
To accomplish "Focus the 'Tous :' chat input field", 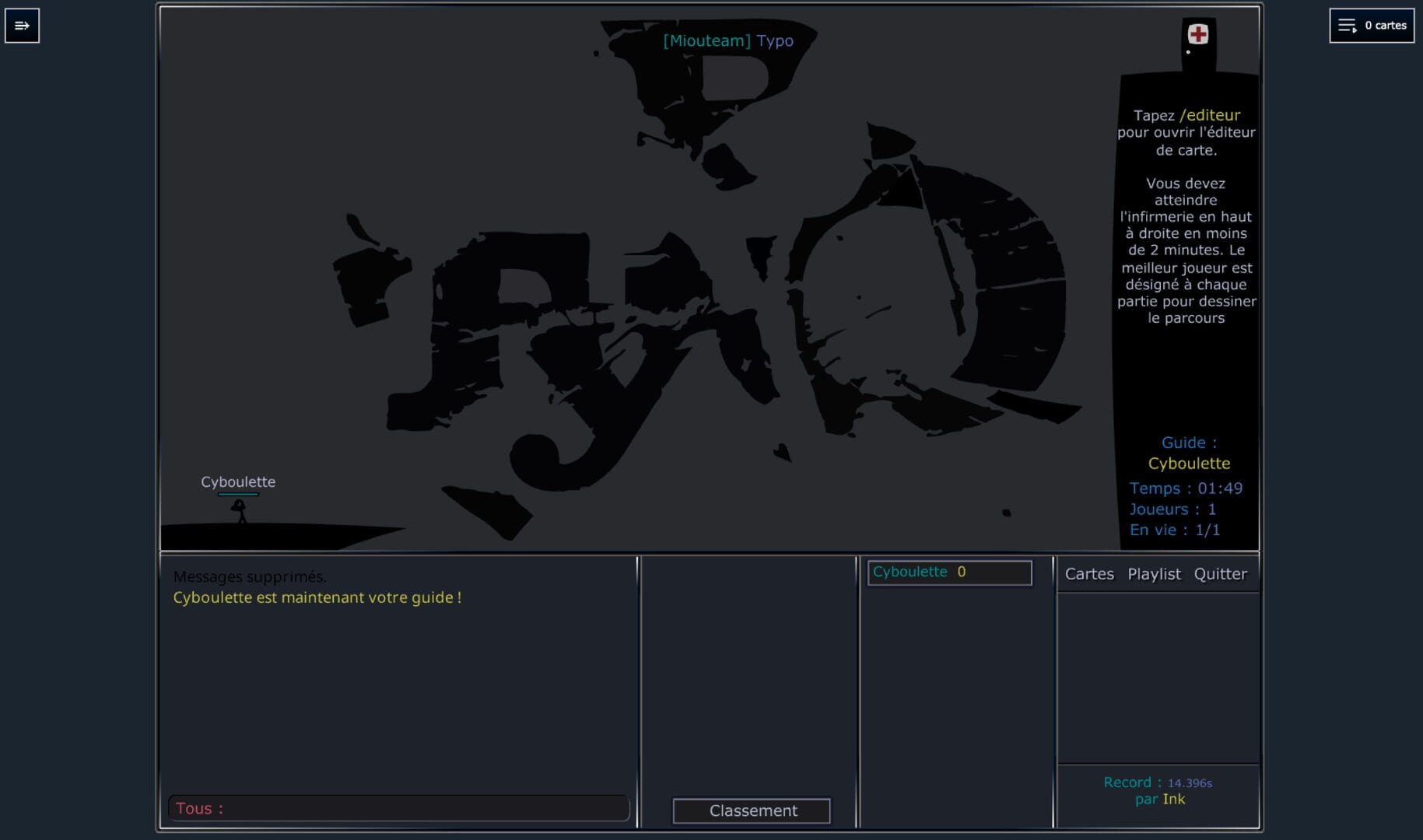I will point(420,808).
